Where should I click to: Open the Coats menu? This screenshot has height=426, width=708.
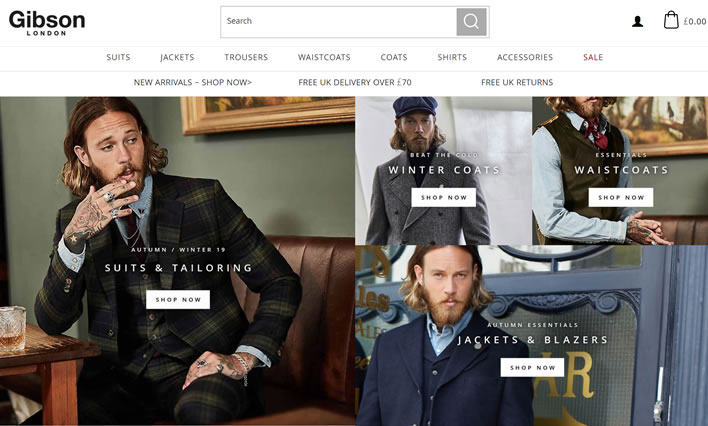[x=394, y=57]
